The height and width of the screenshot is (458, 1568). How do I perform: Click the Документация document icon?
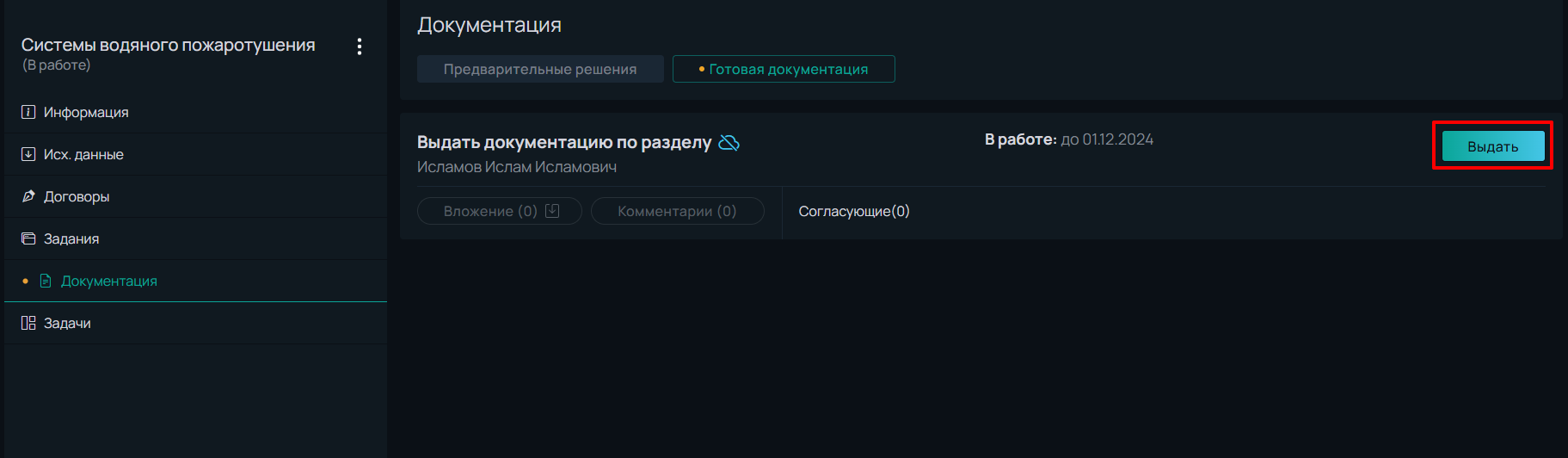click(x=46, y=281)
